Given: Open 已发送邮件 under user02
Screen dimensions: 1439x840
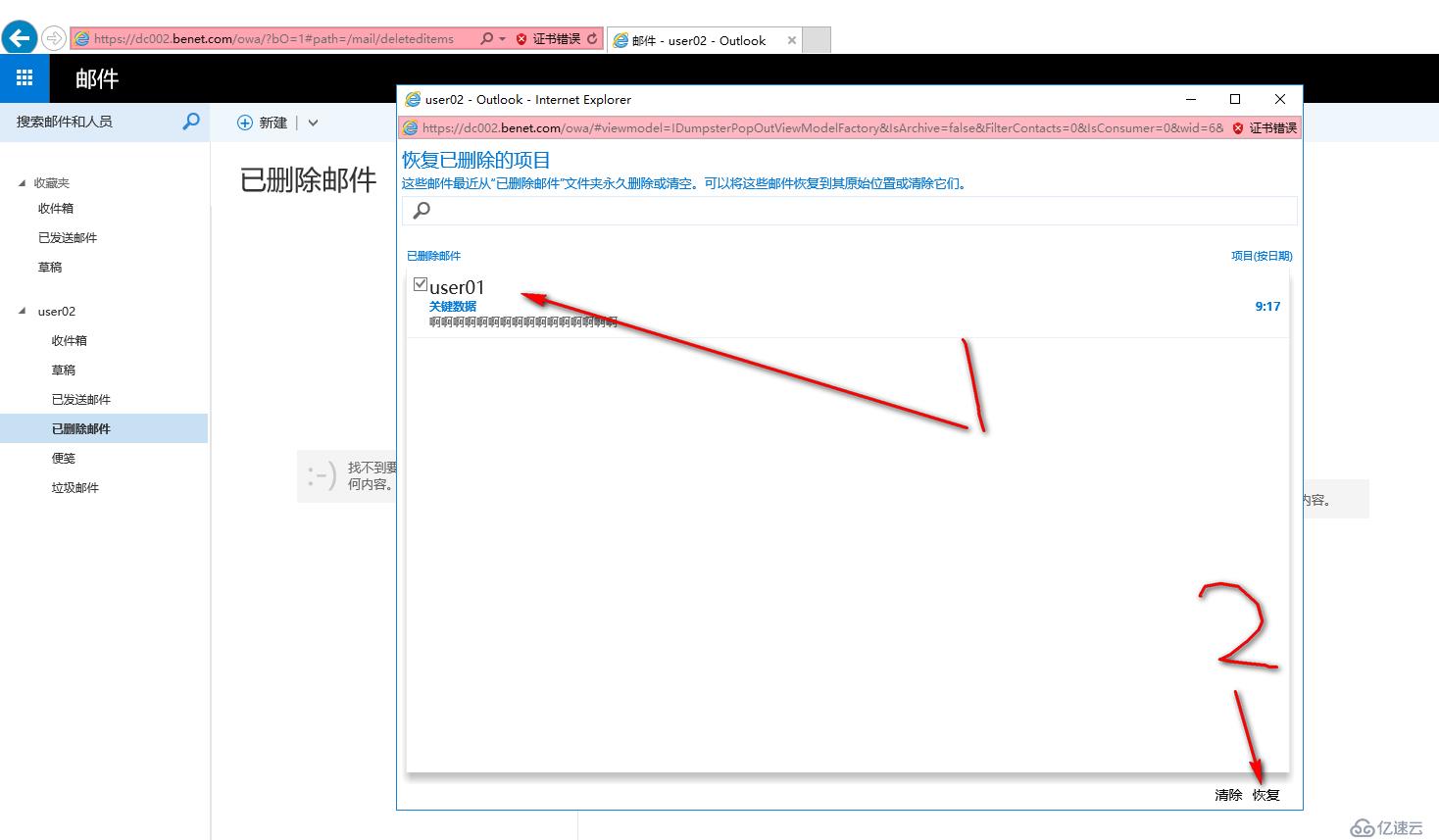Looking at the screenshot, I should coord(81,399).
